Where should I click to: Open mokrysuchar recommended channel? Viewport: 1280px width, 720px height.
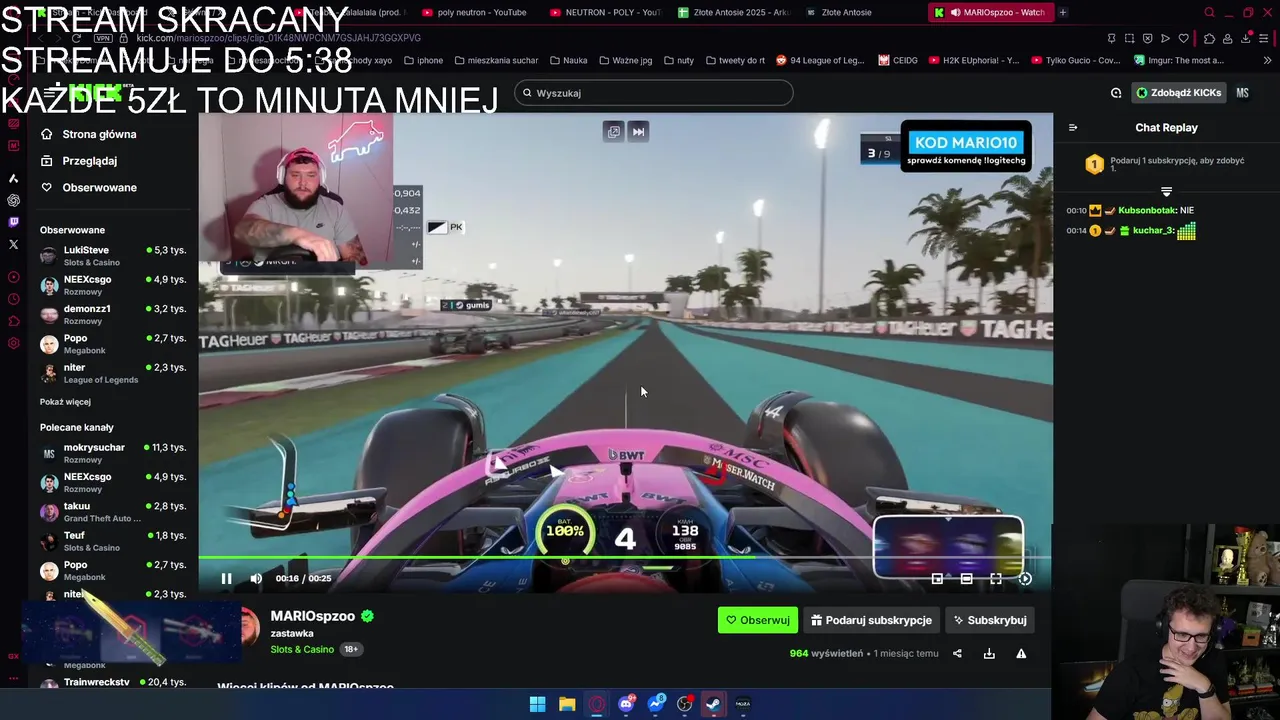(x=113, y=453)
